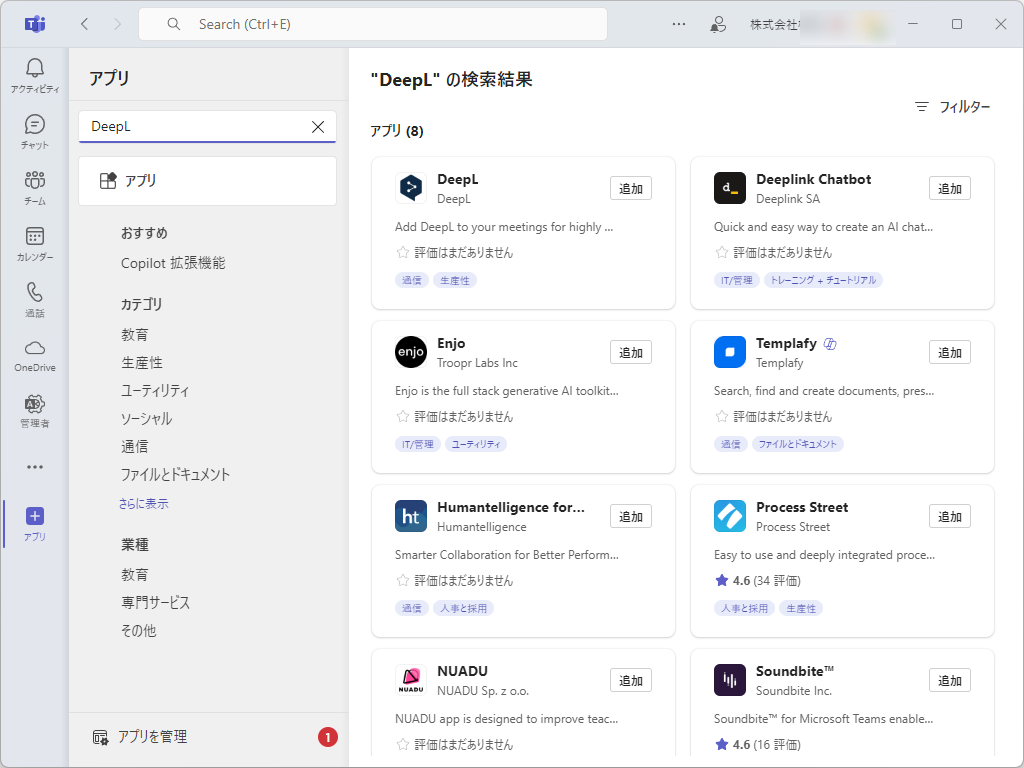Clear the DeepL search with the X

point(318,127)
